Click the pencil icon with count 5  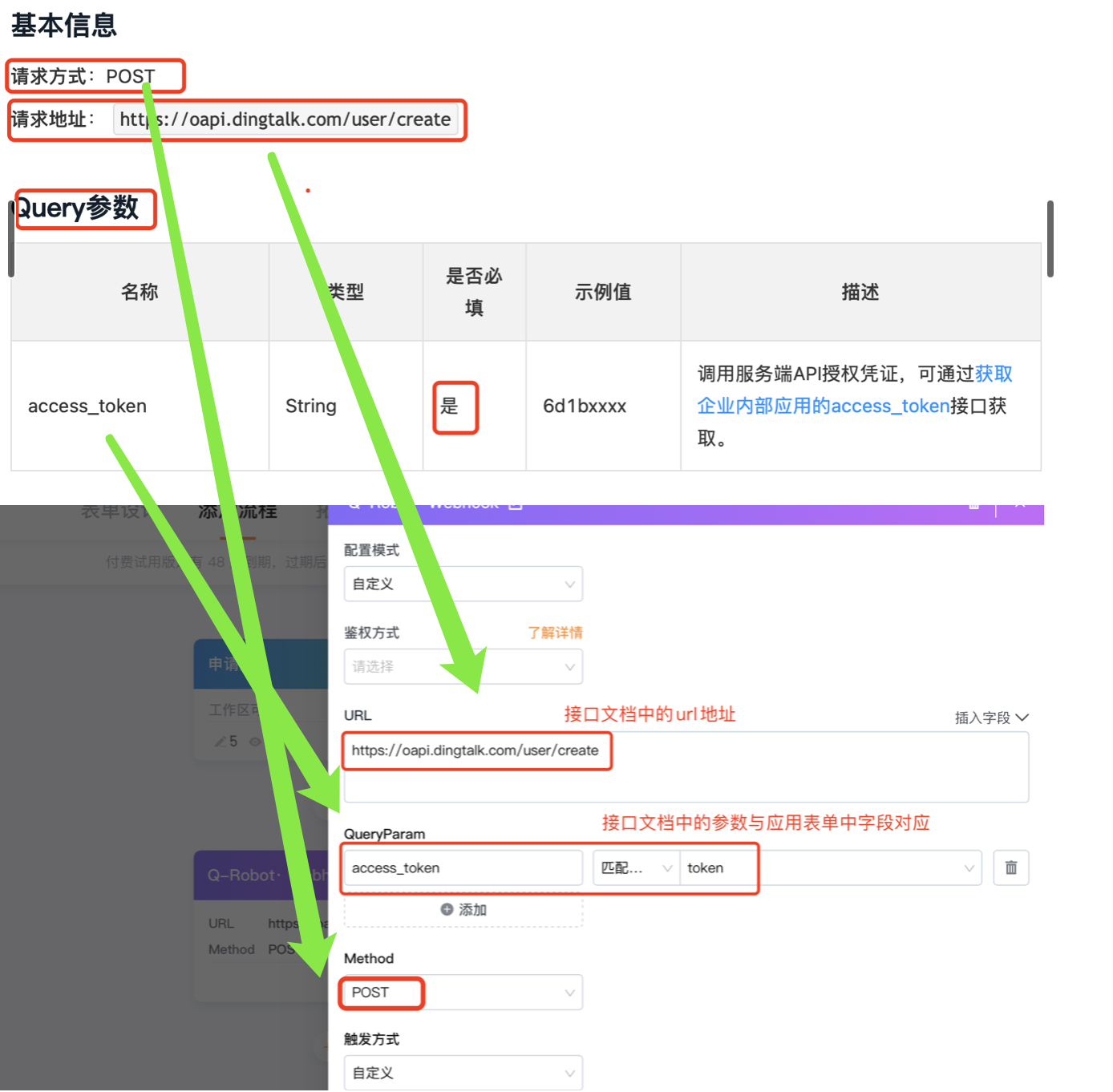click(x=226, y=742)
